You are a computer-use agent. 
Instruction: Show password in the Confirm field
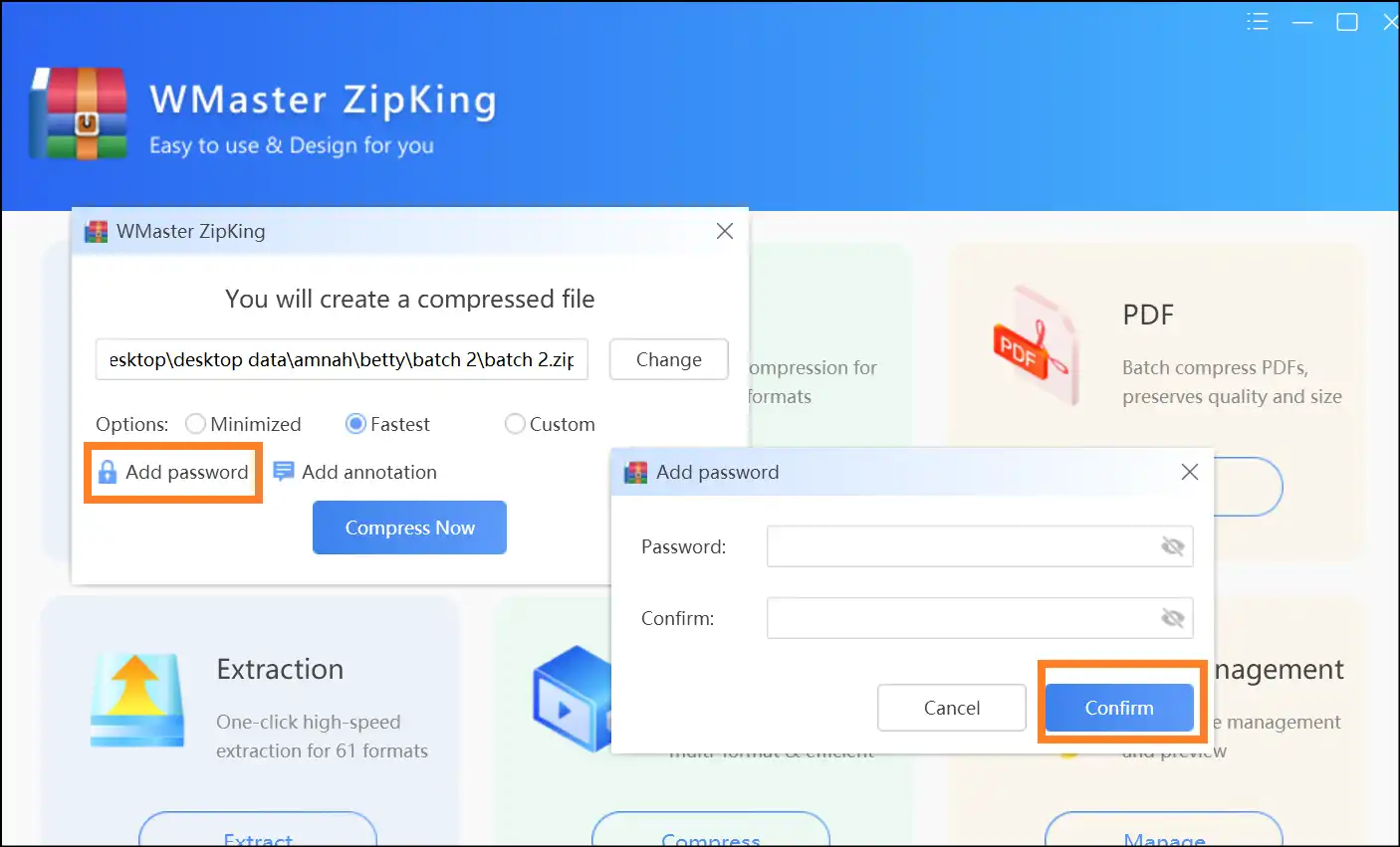coord(1173,618)
